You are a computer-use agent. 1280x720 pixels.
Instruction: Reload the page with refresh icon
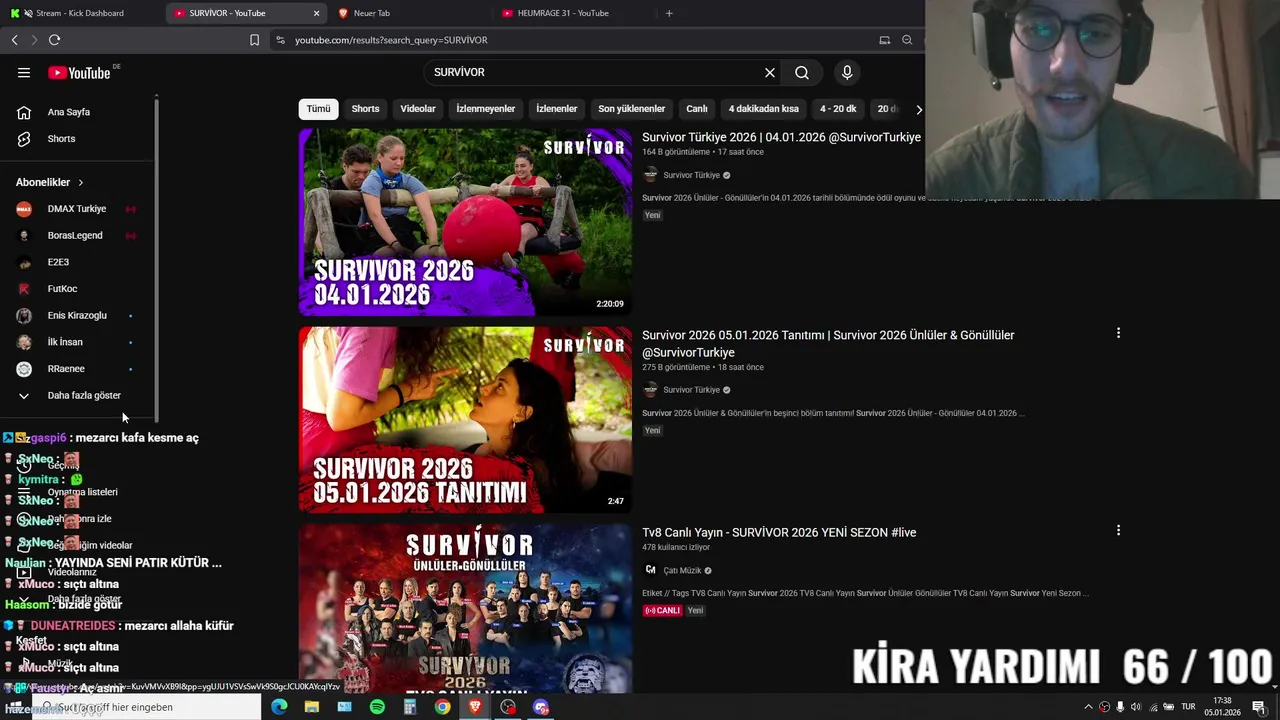[x=54, y=40]
